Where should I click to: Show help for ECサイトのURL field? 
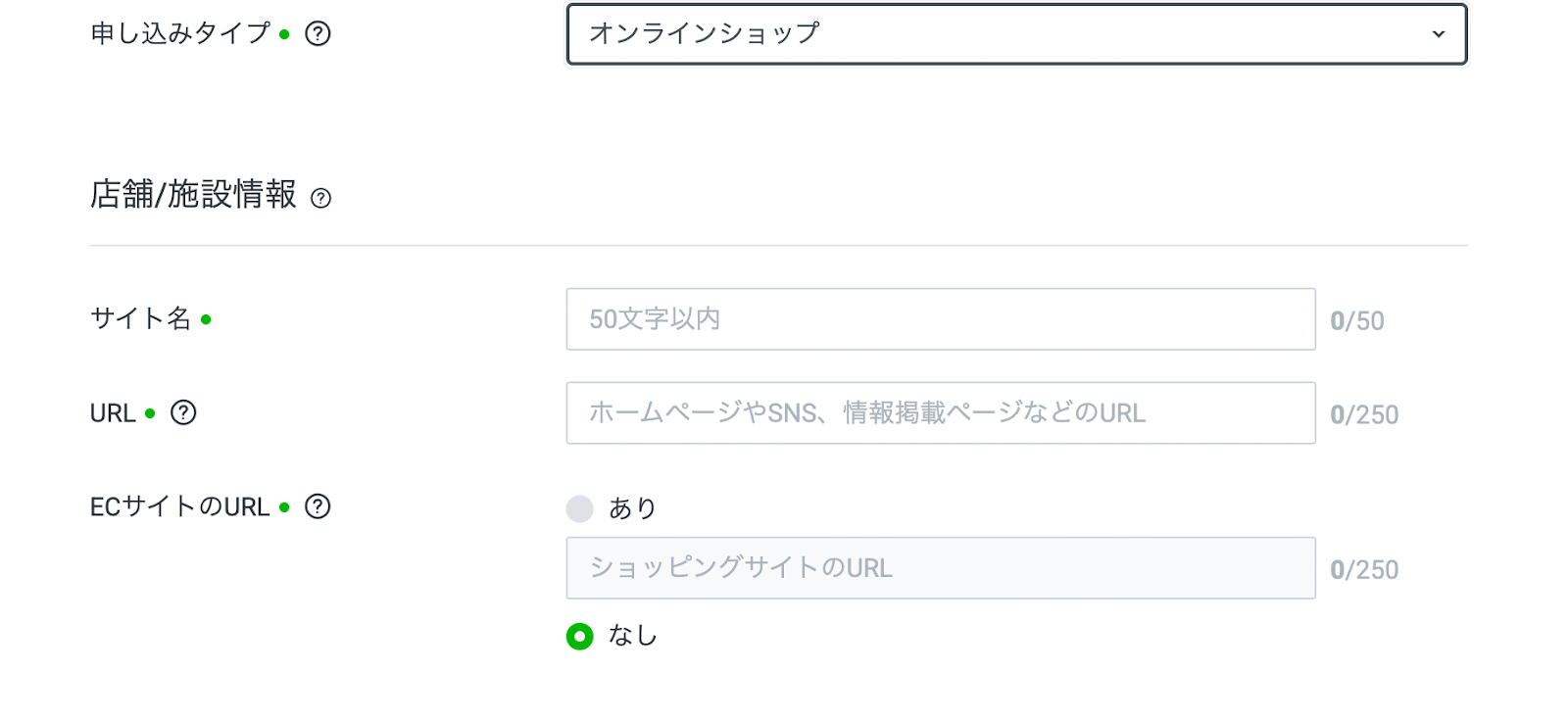click(318, 506)
